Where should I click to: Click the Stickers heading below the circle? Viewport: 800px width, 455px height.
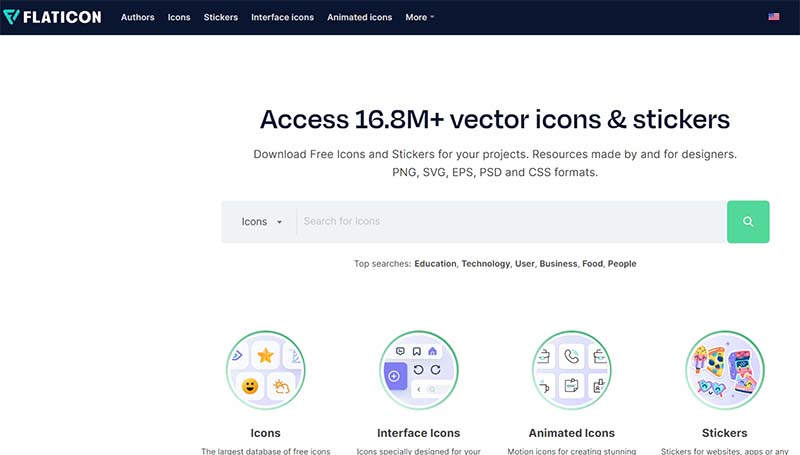724,433
